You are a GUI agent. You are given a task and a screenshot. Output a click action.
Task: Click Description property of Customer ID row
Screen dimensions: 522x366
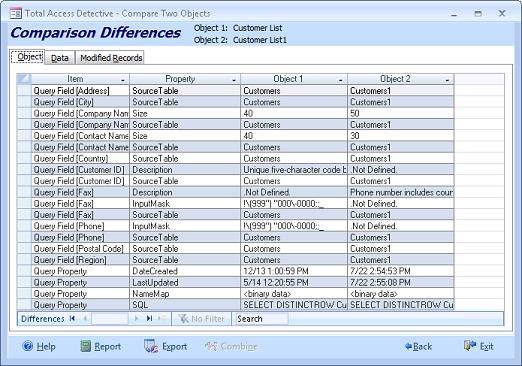(x=185, y=170)
